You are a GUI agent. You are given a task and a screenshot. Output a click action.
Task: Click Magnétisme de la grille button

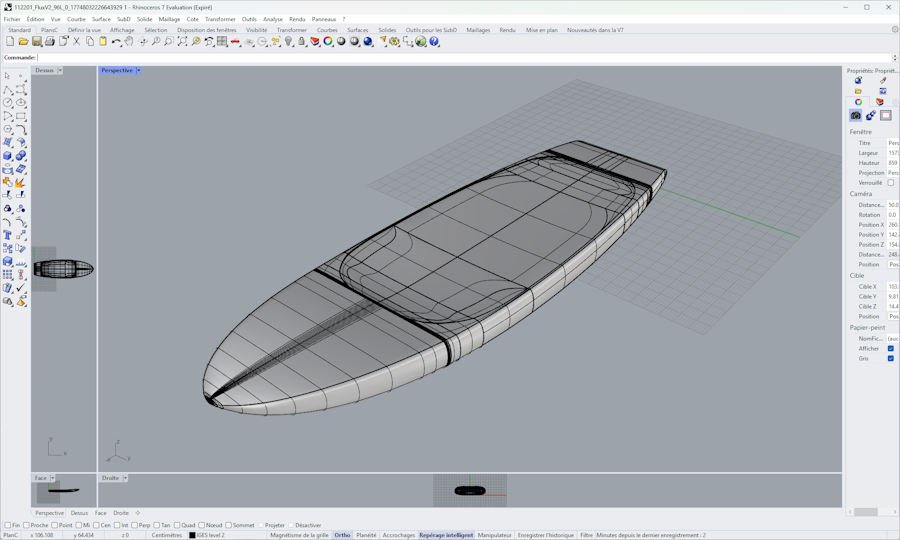299,535
